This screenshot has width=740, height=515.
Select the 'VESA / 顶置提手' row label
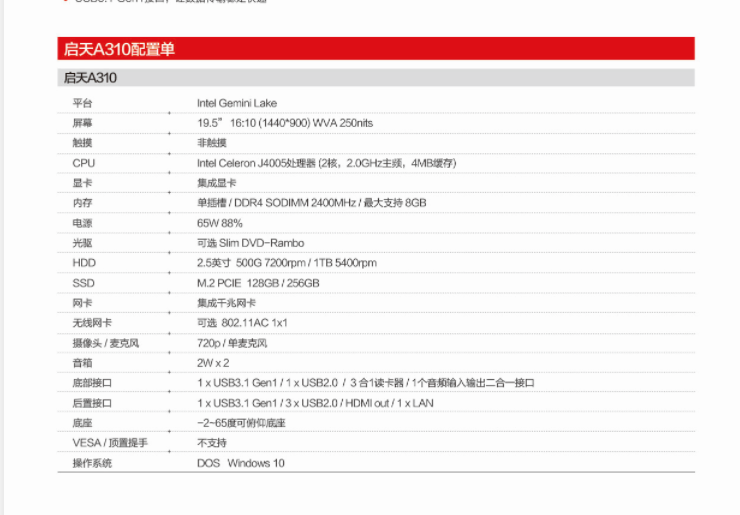tap(110, 443)
